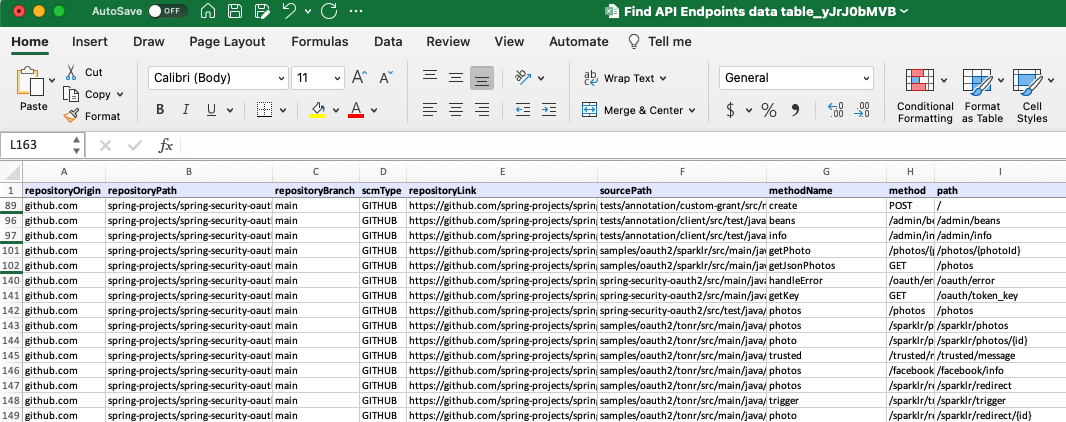Expand the Copy options arrow

[120, 94]
